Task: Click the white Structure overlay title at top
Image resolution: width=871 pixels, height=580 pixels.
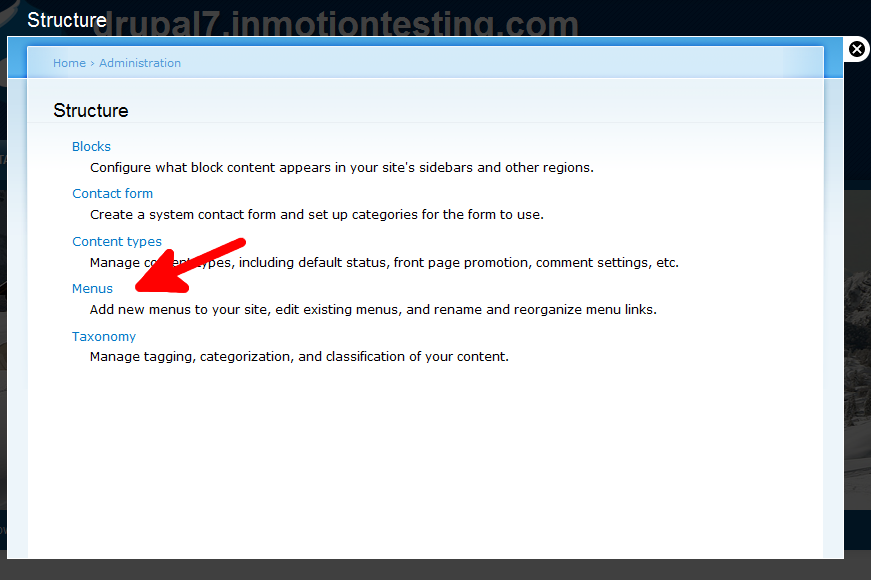Action: click(x=67, y=20)
